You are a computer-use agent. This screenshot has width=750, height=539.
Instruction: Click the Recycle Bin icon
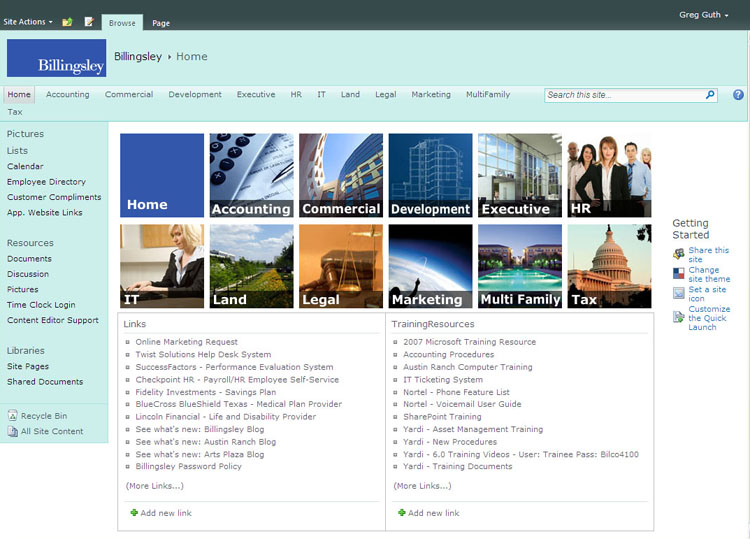[12, 416]
